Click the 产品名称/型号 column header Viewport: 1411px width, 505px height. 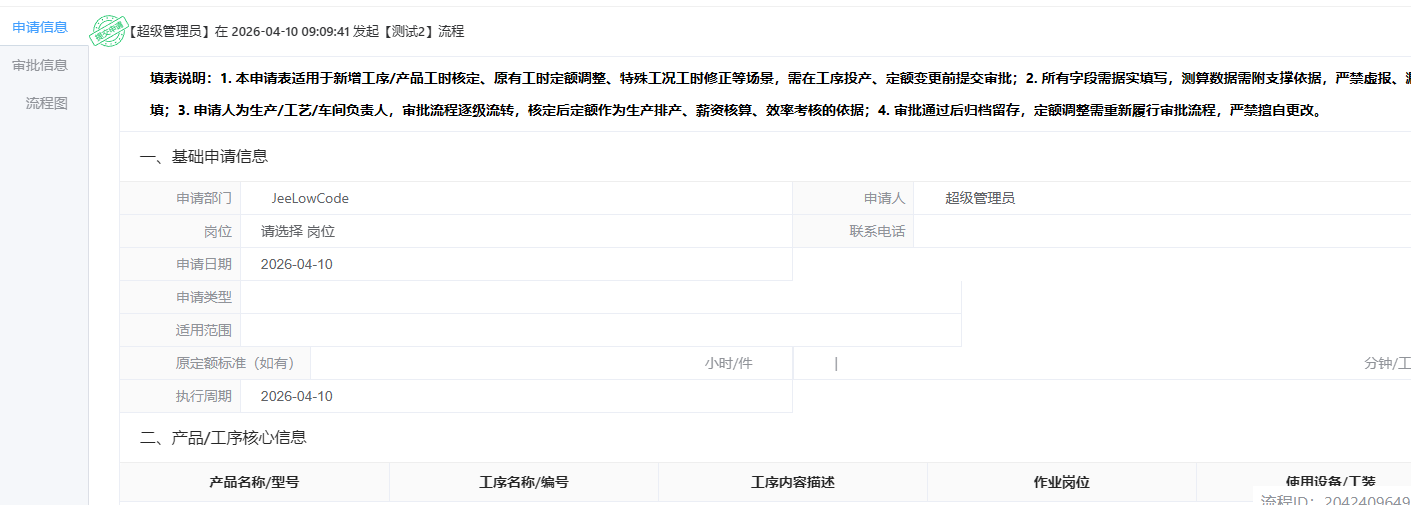254,482
